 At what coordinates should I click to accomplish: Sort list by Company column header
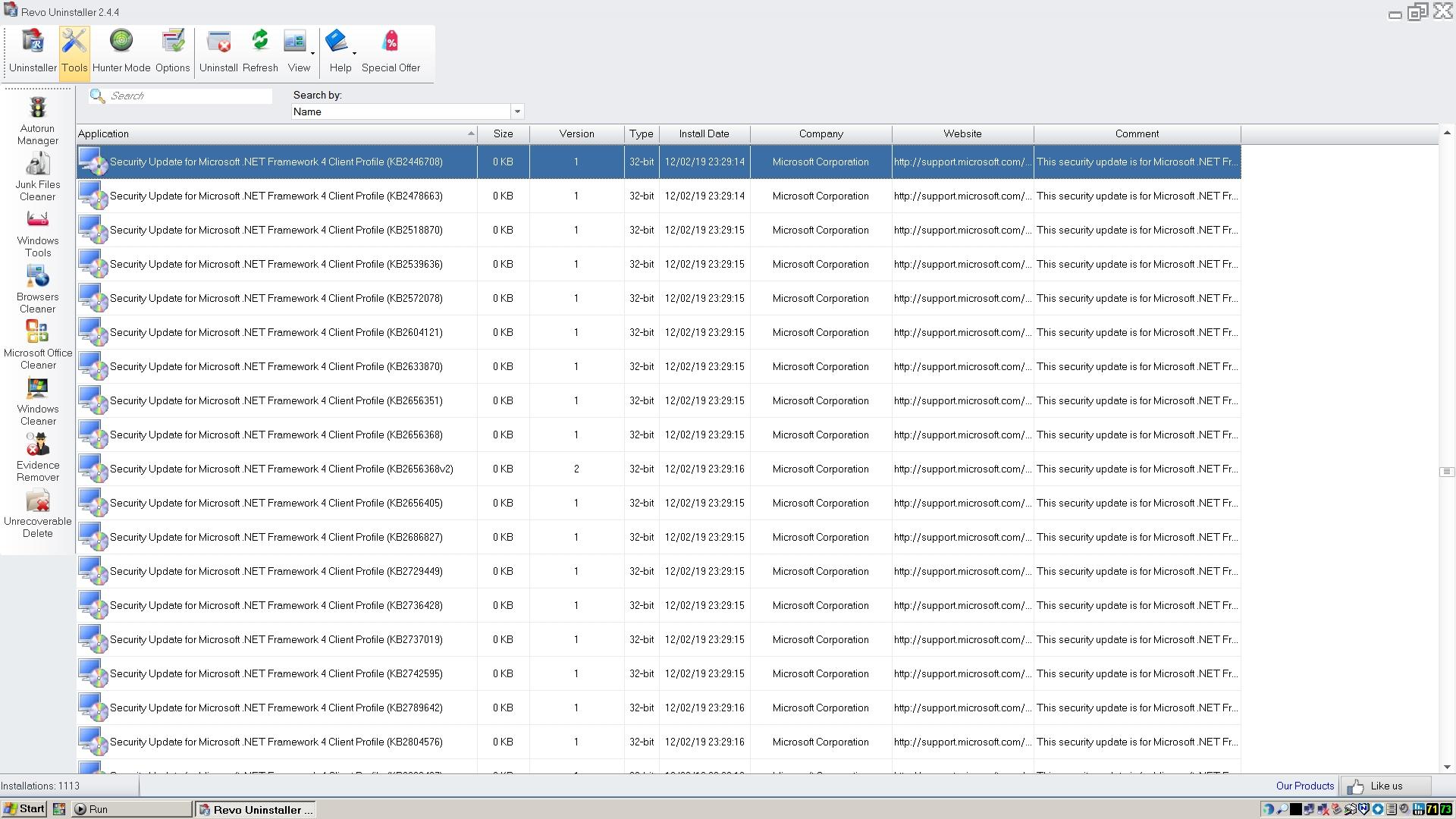coord(821,133)
